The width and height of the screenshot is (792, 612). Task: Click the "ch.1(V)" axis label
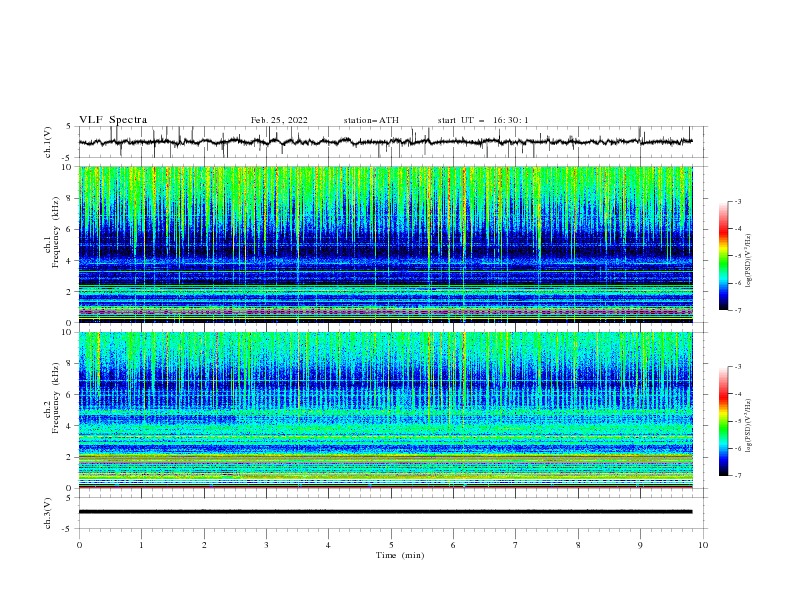(x=48, y=142)
